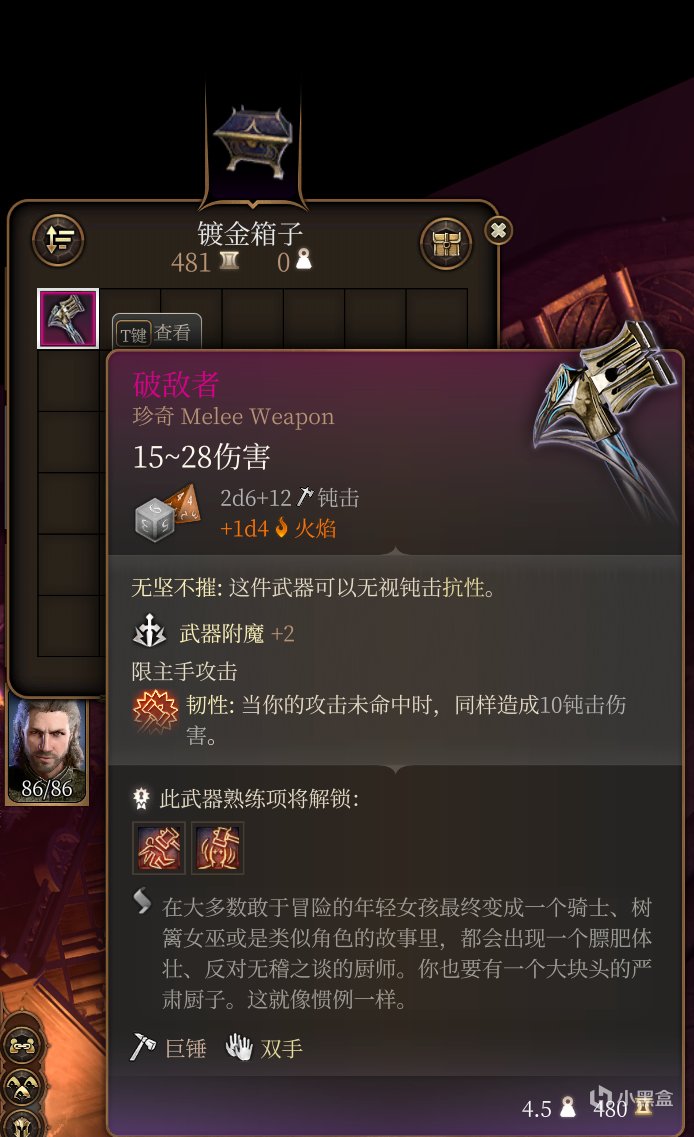Viewport: 694px width, 1137px height.
Task: Click the T键 查看 inspect button
Action: coord(156,334)
